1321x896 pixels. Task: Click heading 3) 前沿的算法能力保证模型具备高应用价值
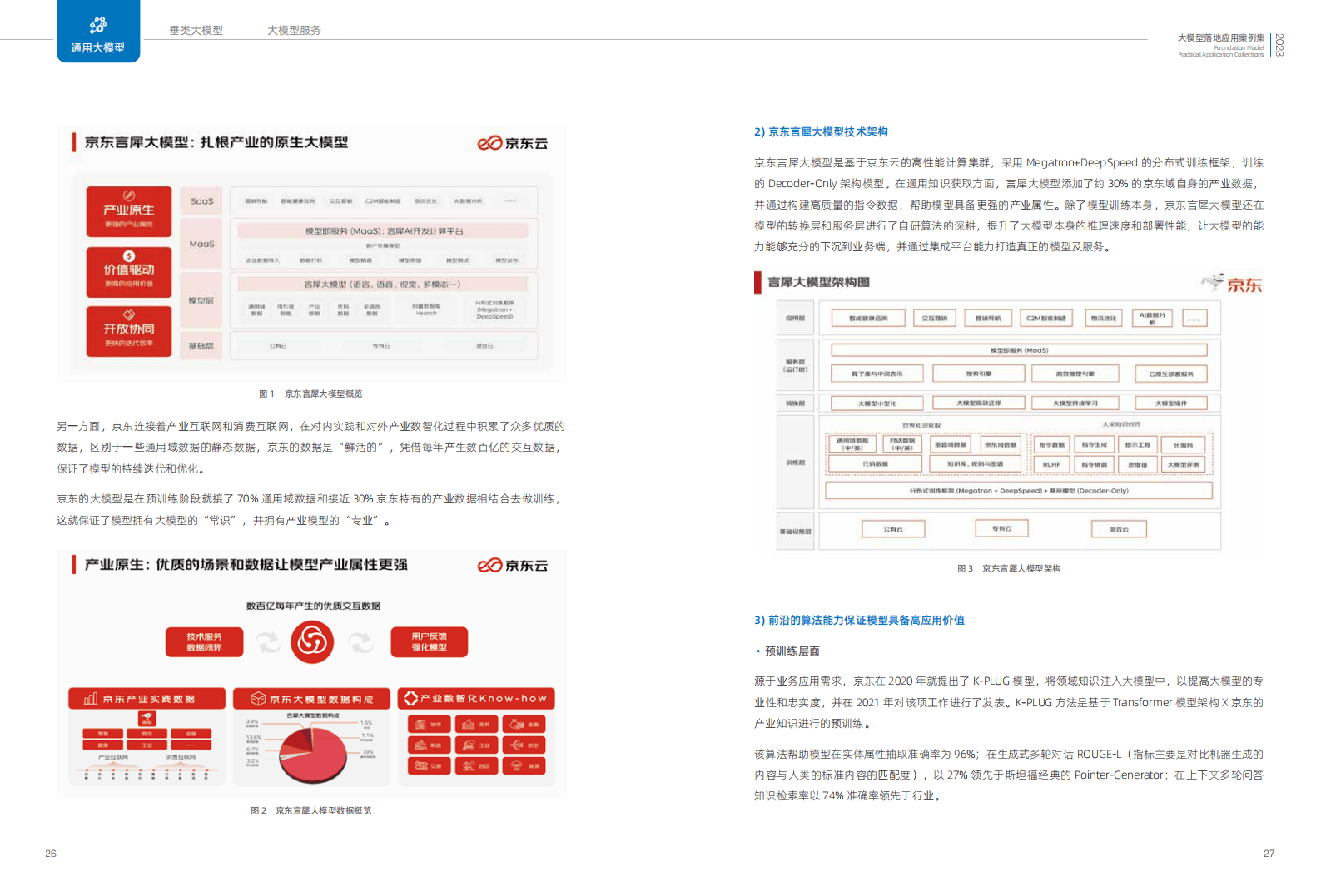[x=859, y=620]
